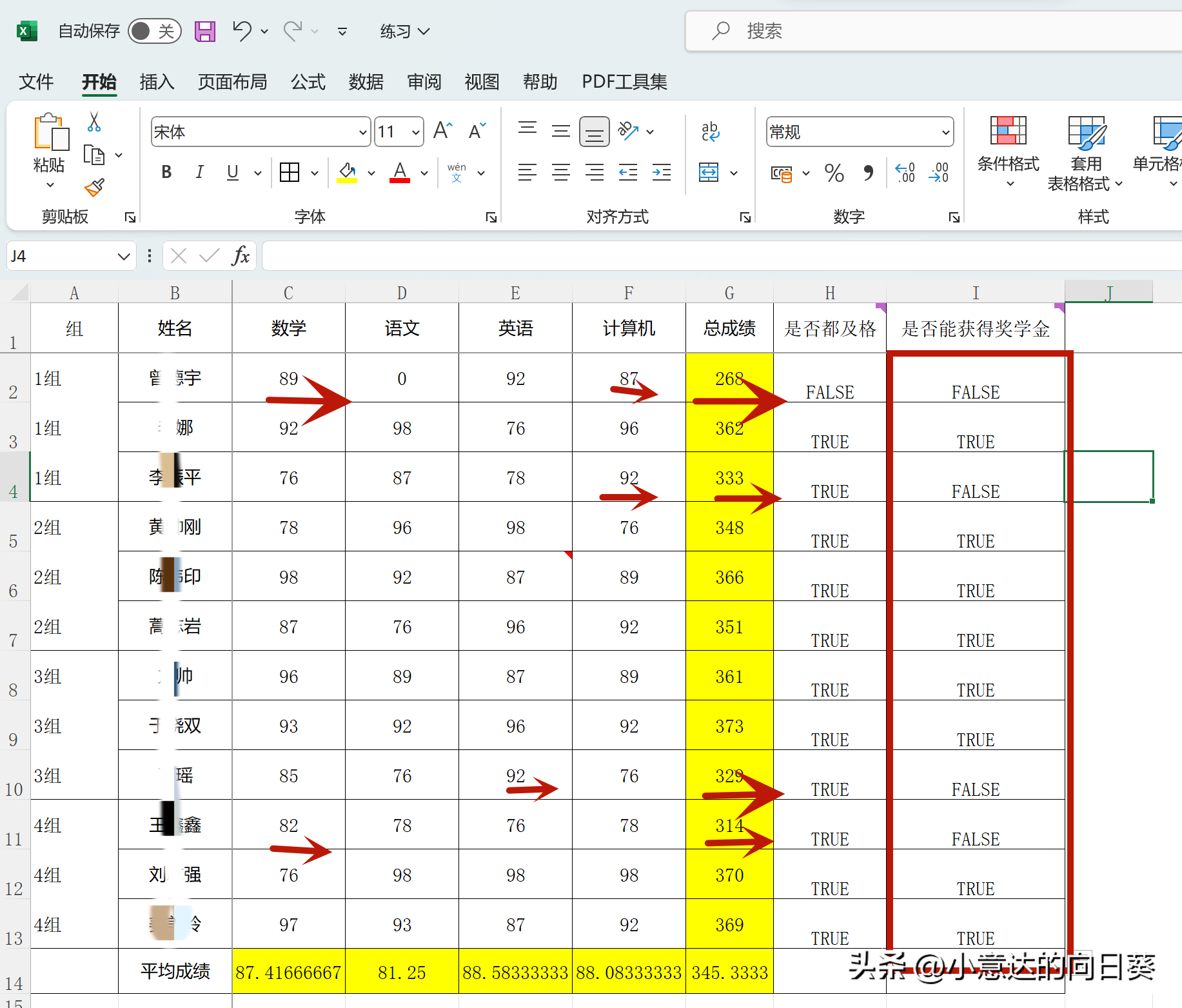Click the Redo arrow icon
Viewport: 1182px width, 1008px height.
pos(293,30)
